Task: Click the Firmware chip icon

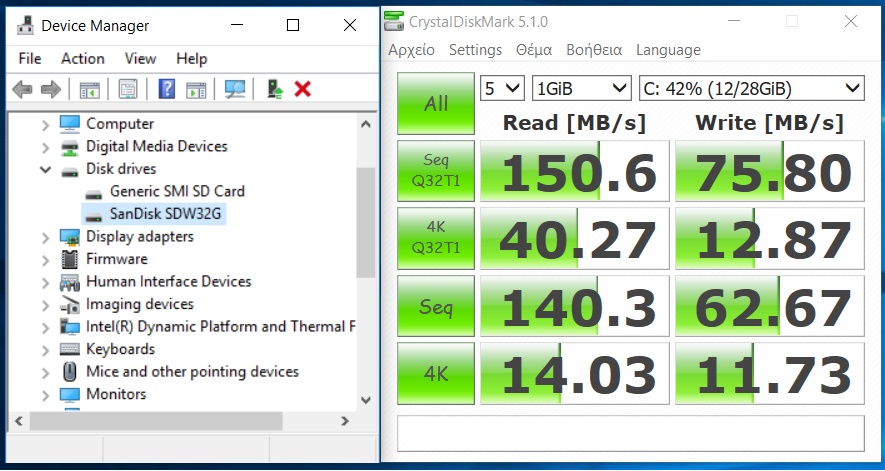Action: (x=69, y=259)
